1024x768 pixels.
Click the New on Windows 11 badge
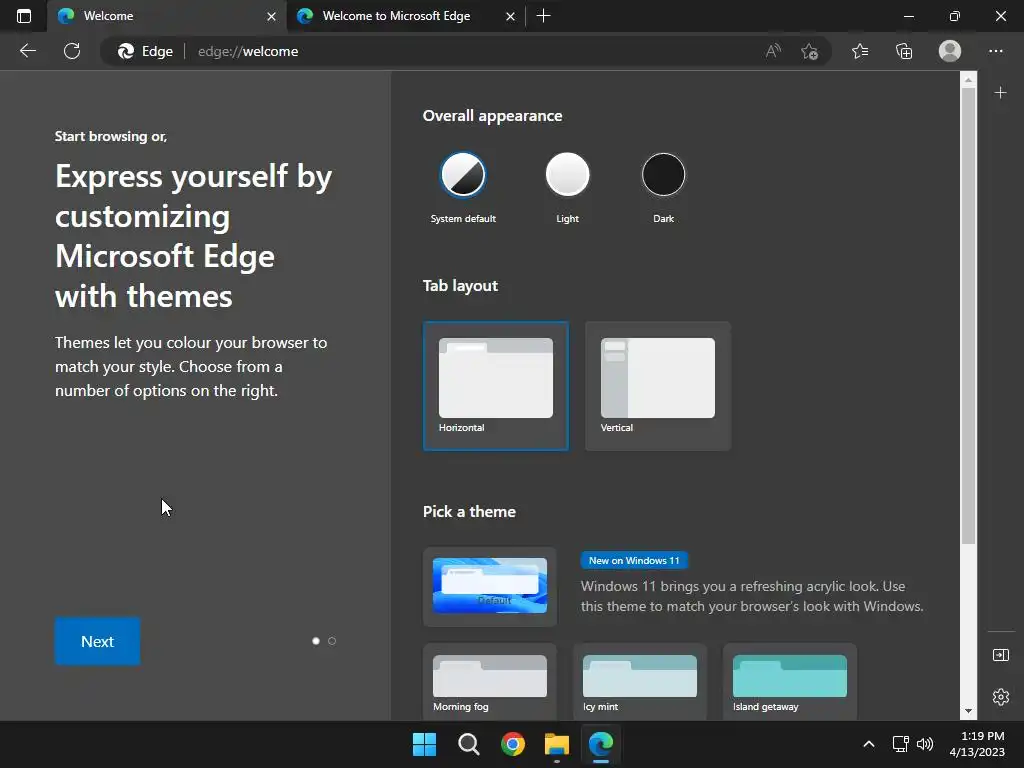click(634, 560)
